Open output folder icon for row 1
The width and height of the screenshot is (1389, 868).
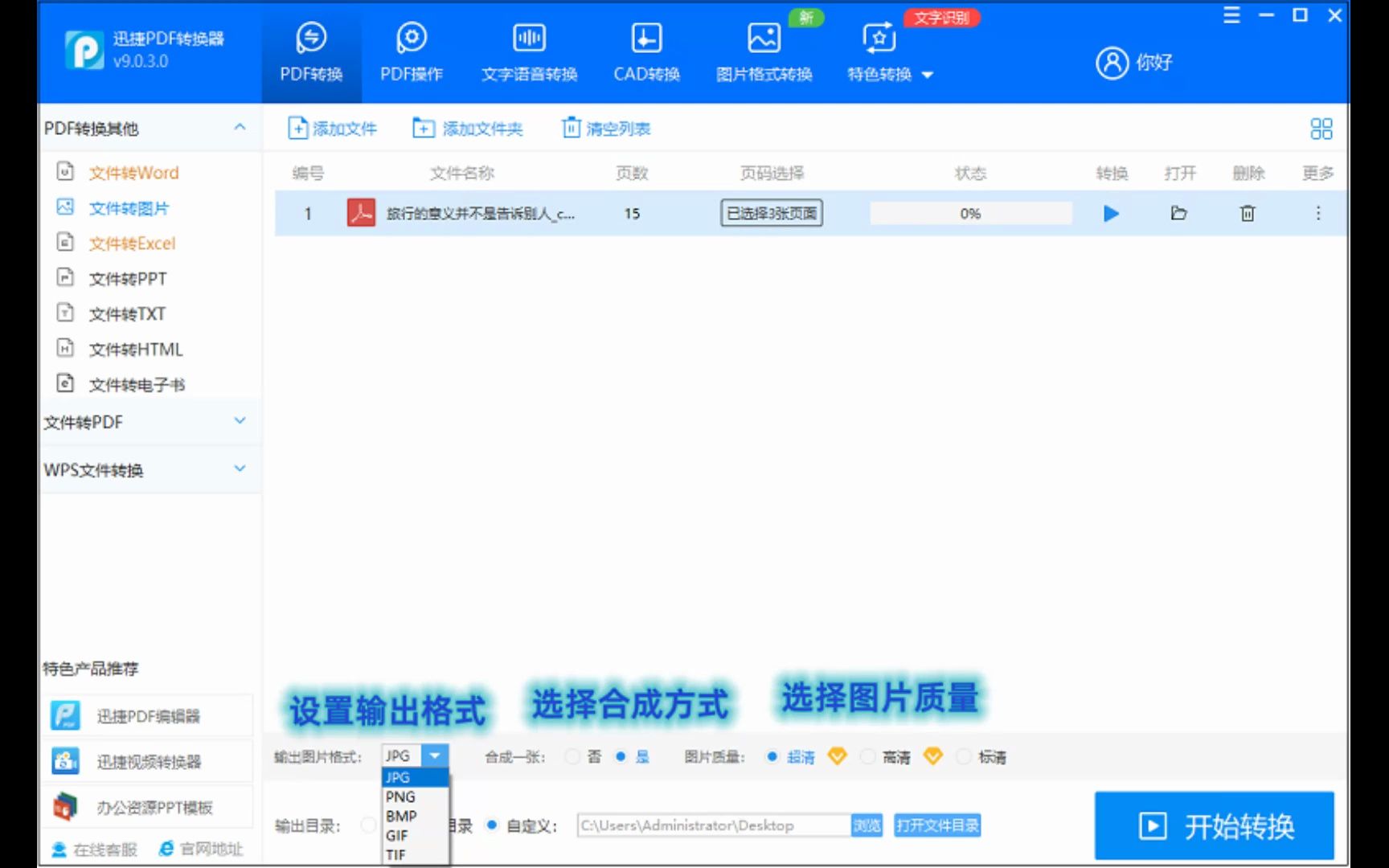click(x=1178, y=213)
